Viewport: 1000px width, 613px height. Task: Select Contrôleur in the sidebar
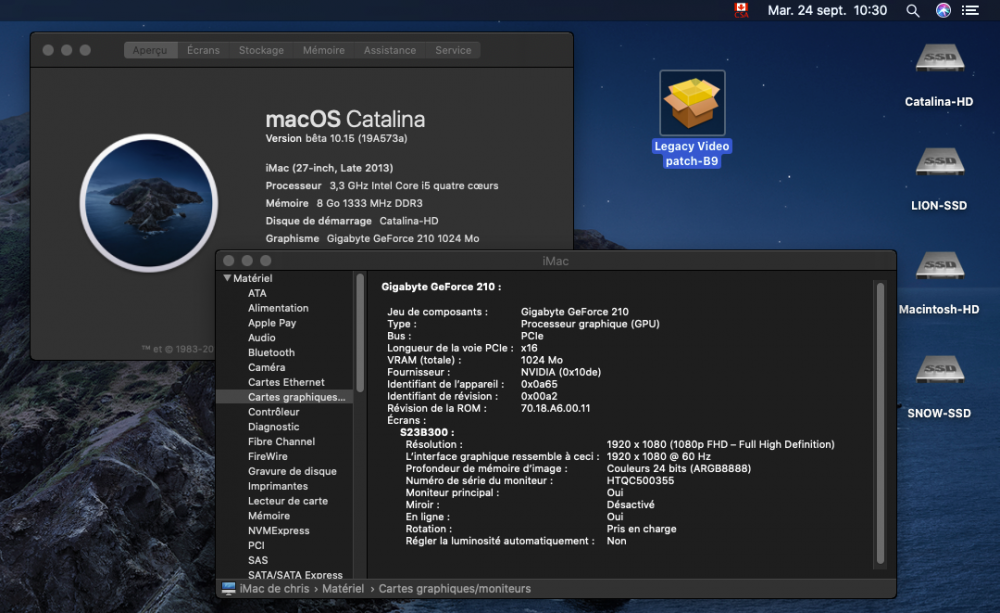(x=274, y=412)
